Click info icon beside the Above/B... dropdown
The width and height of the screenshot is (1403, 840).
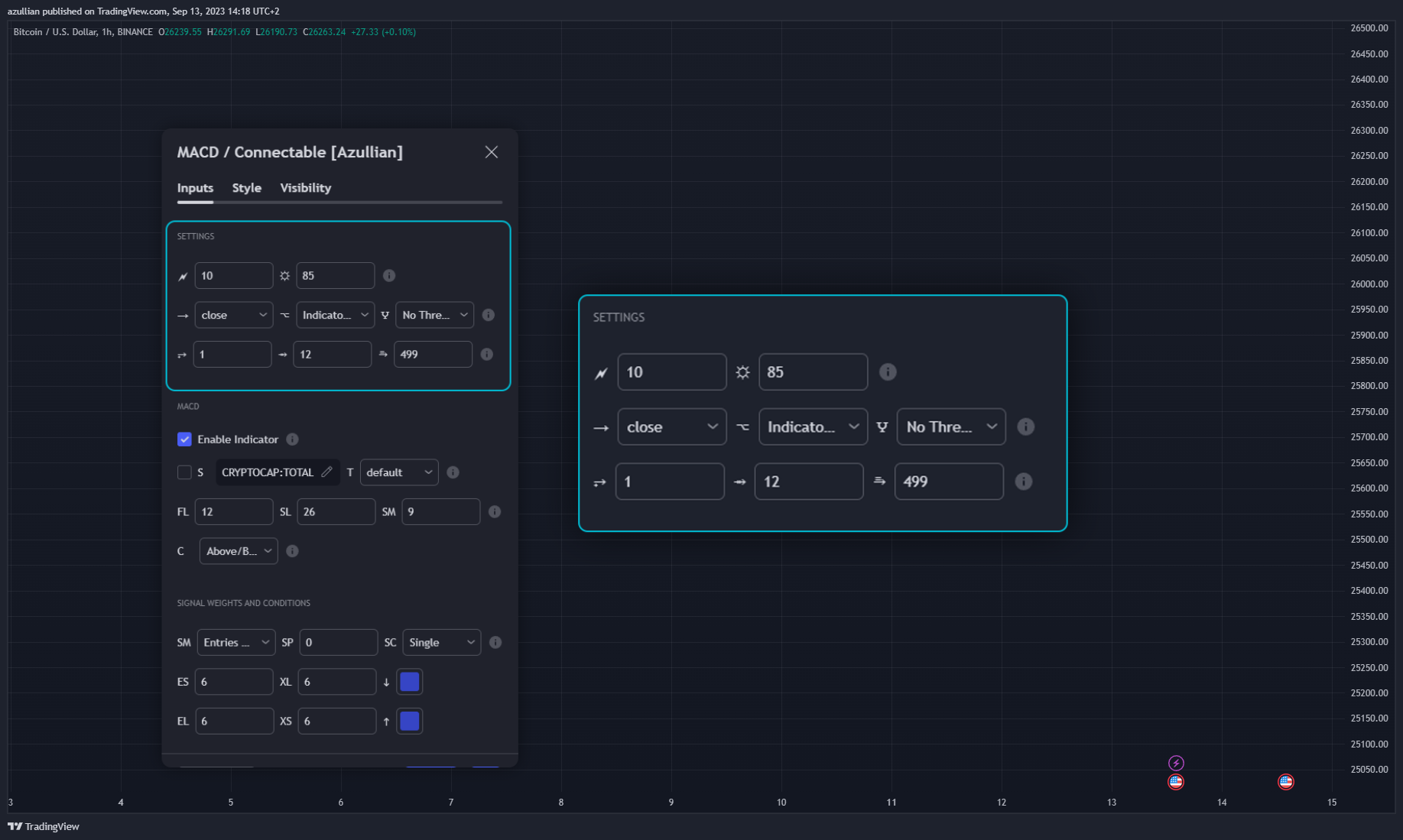pos(292,551)
